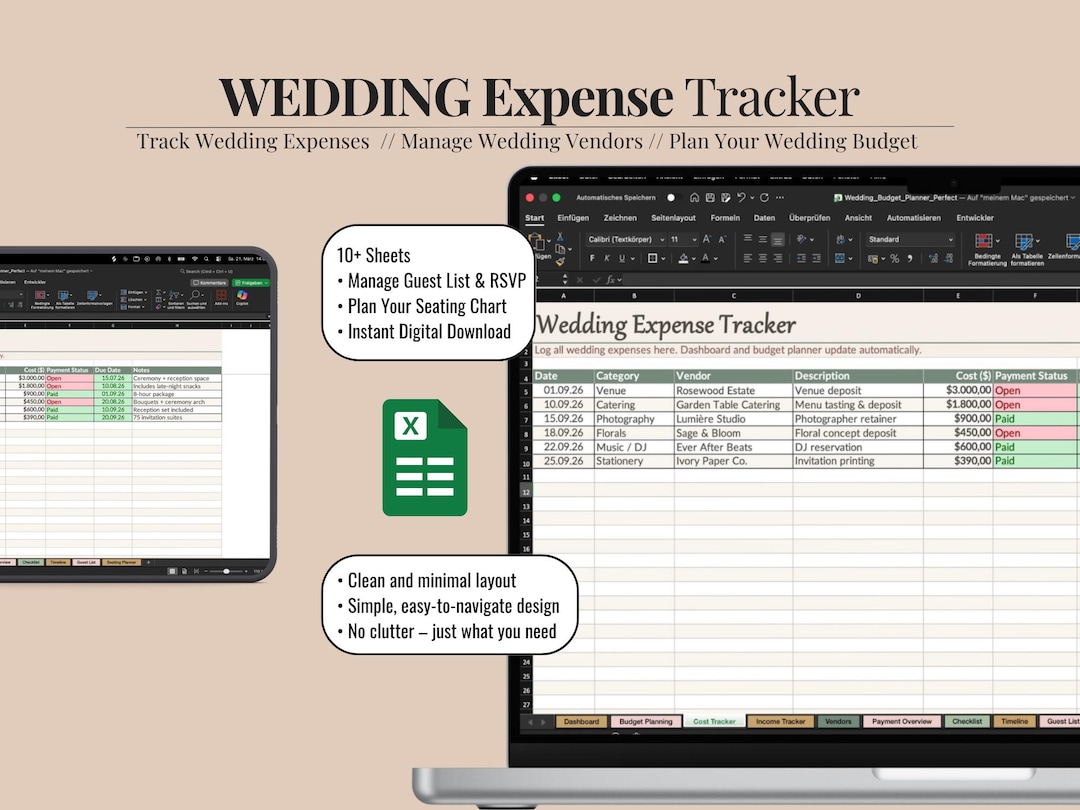Click the search field in tablet title bar
The image size is (1080, 810).
(207, 271)
